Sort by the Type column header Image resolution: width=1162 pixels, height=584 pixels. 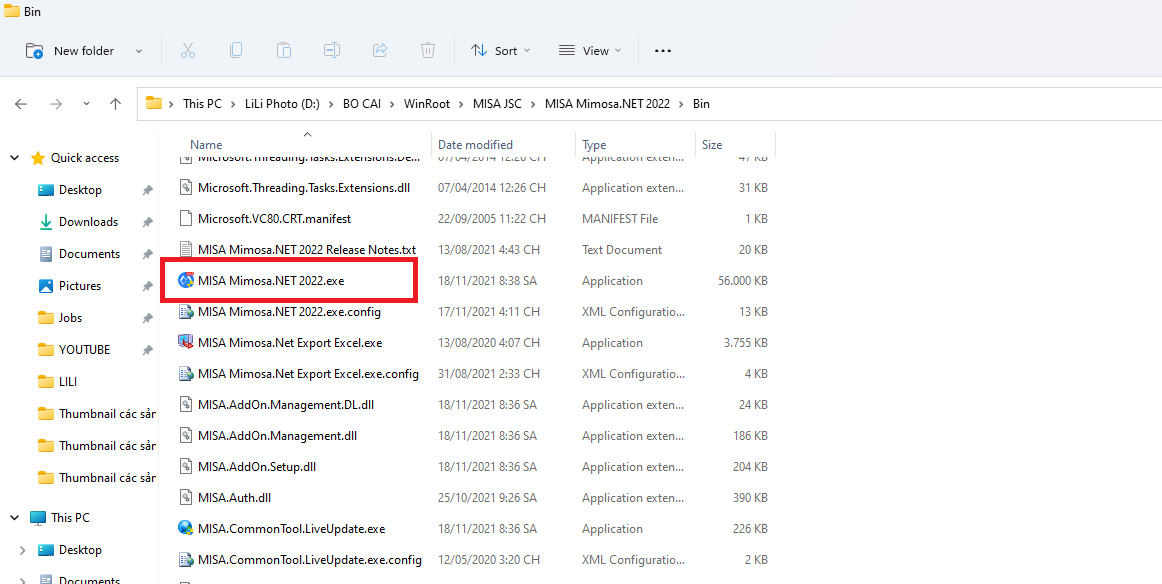(x=594, y=145)
